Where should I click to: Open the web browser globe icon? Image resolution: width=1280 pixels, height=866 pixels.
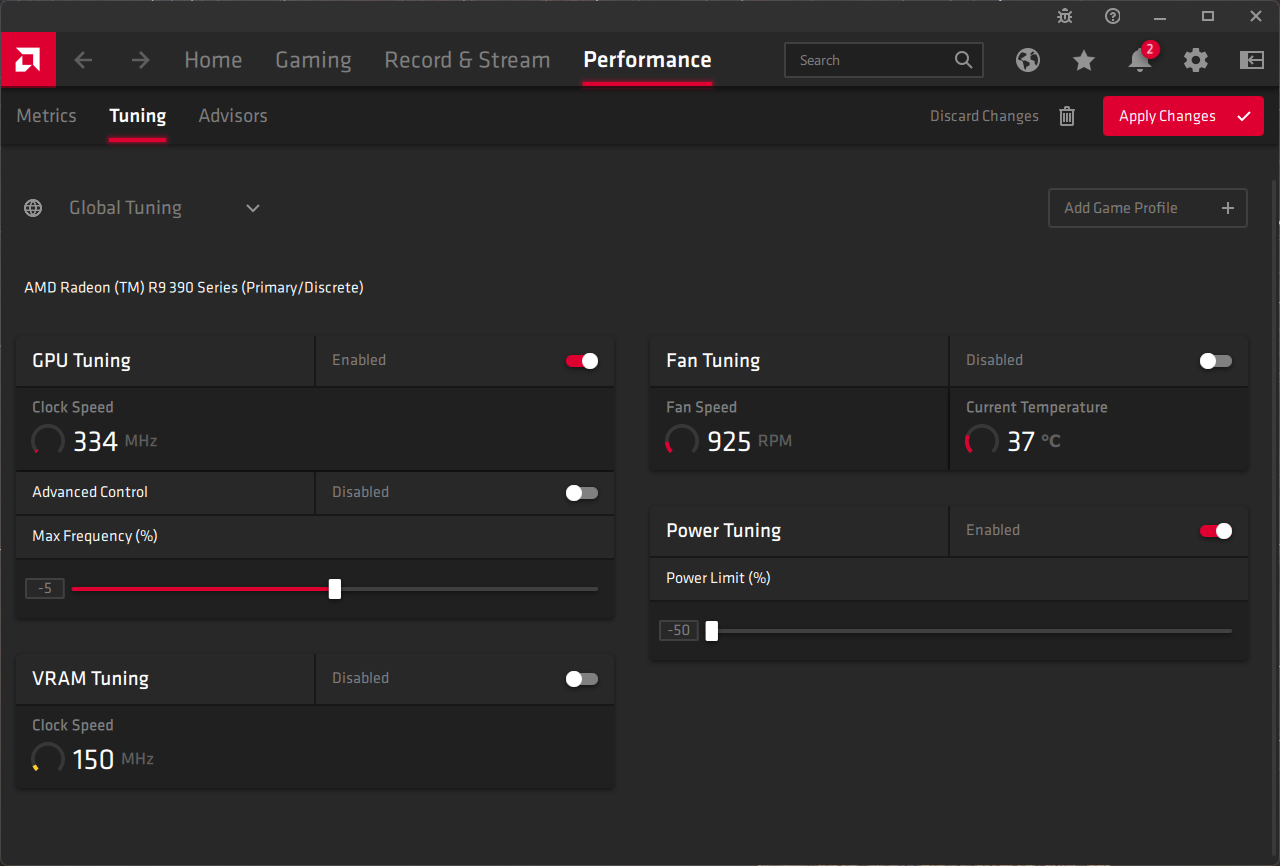coord(1028,60)
